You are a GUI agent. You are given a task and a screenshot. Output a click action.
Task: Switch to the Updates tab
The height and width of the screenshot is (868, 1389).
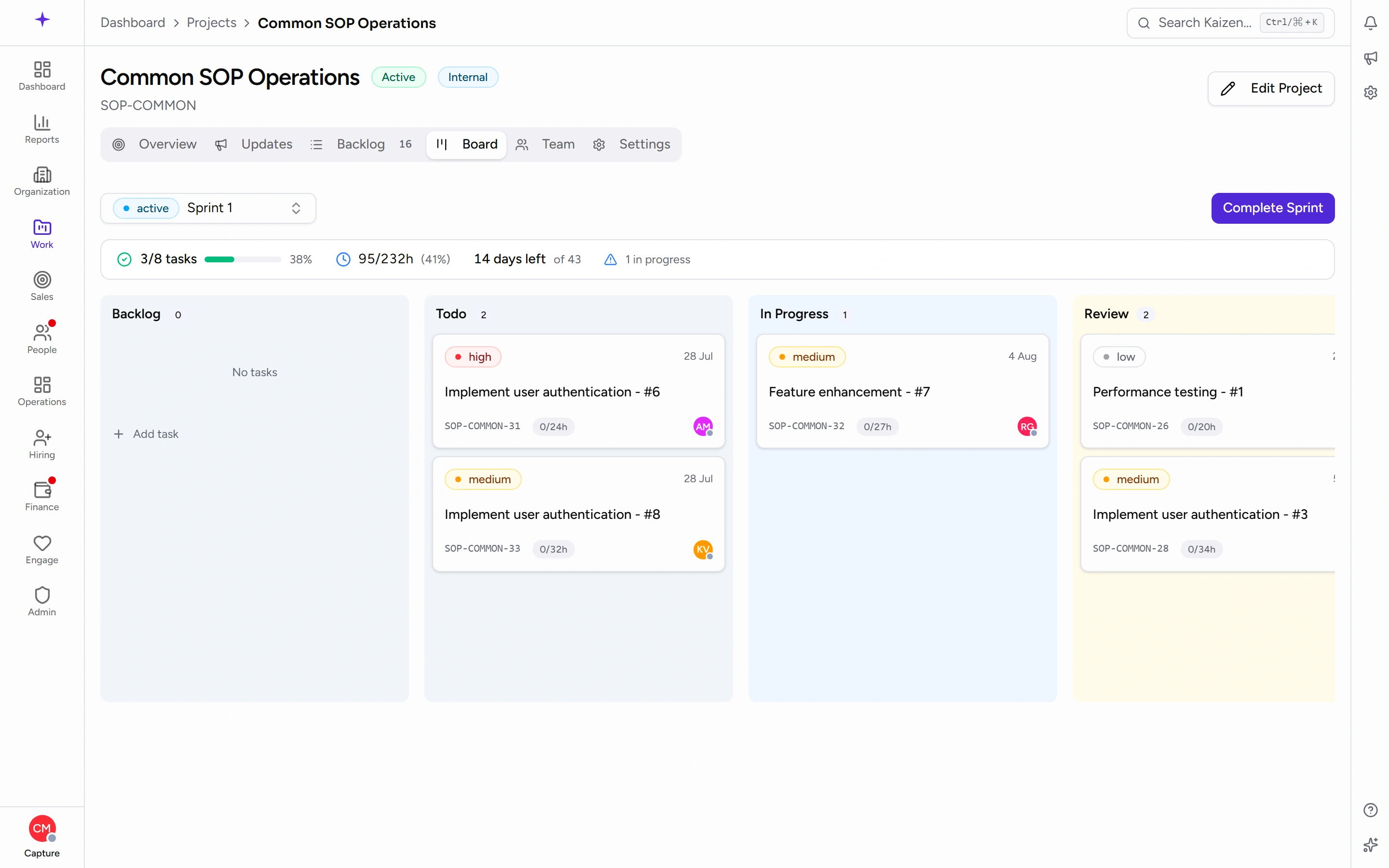point(254,144)
